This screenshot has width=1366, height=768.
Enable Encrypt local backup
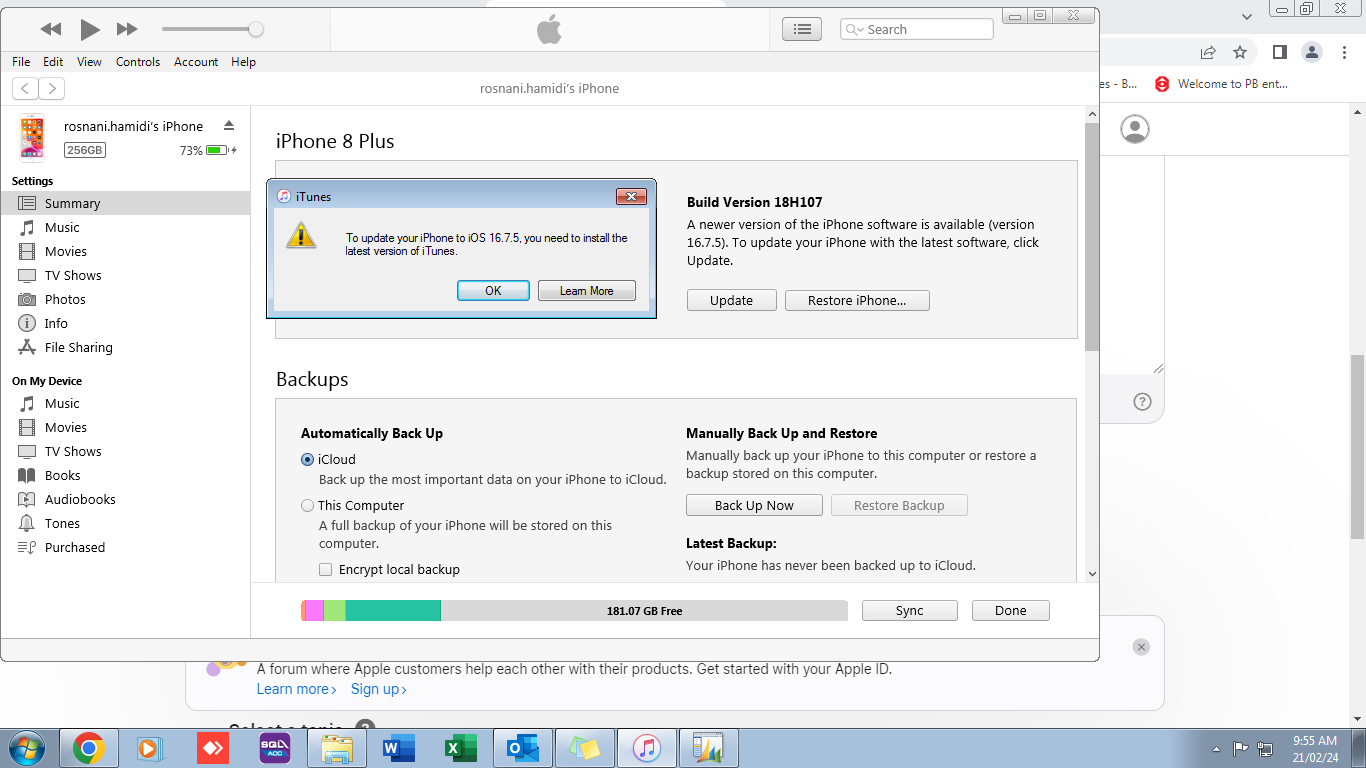[x=325, y=569]
